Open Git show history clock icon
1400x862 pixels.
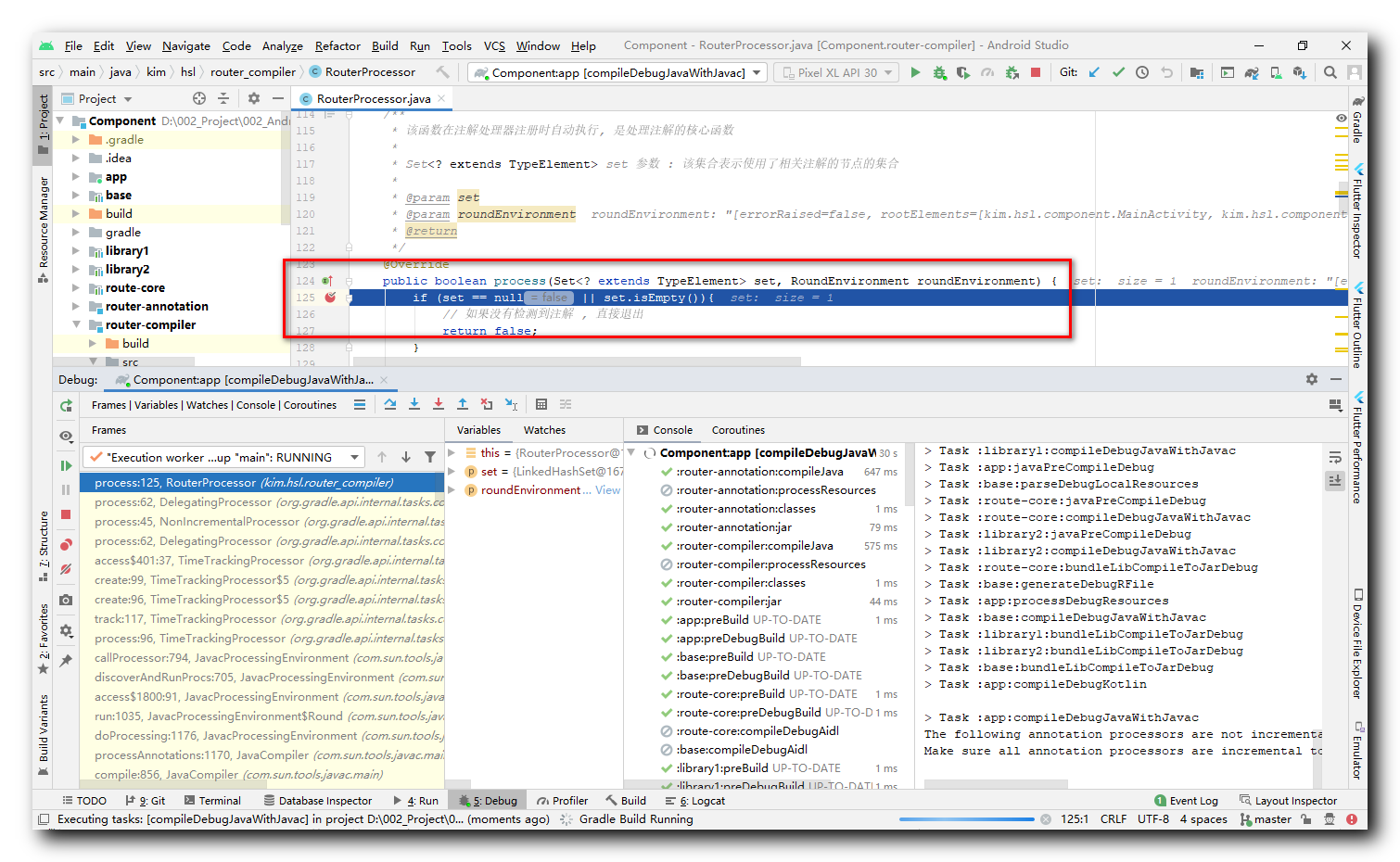click(1142, 72)
